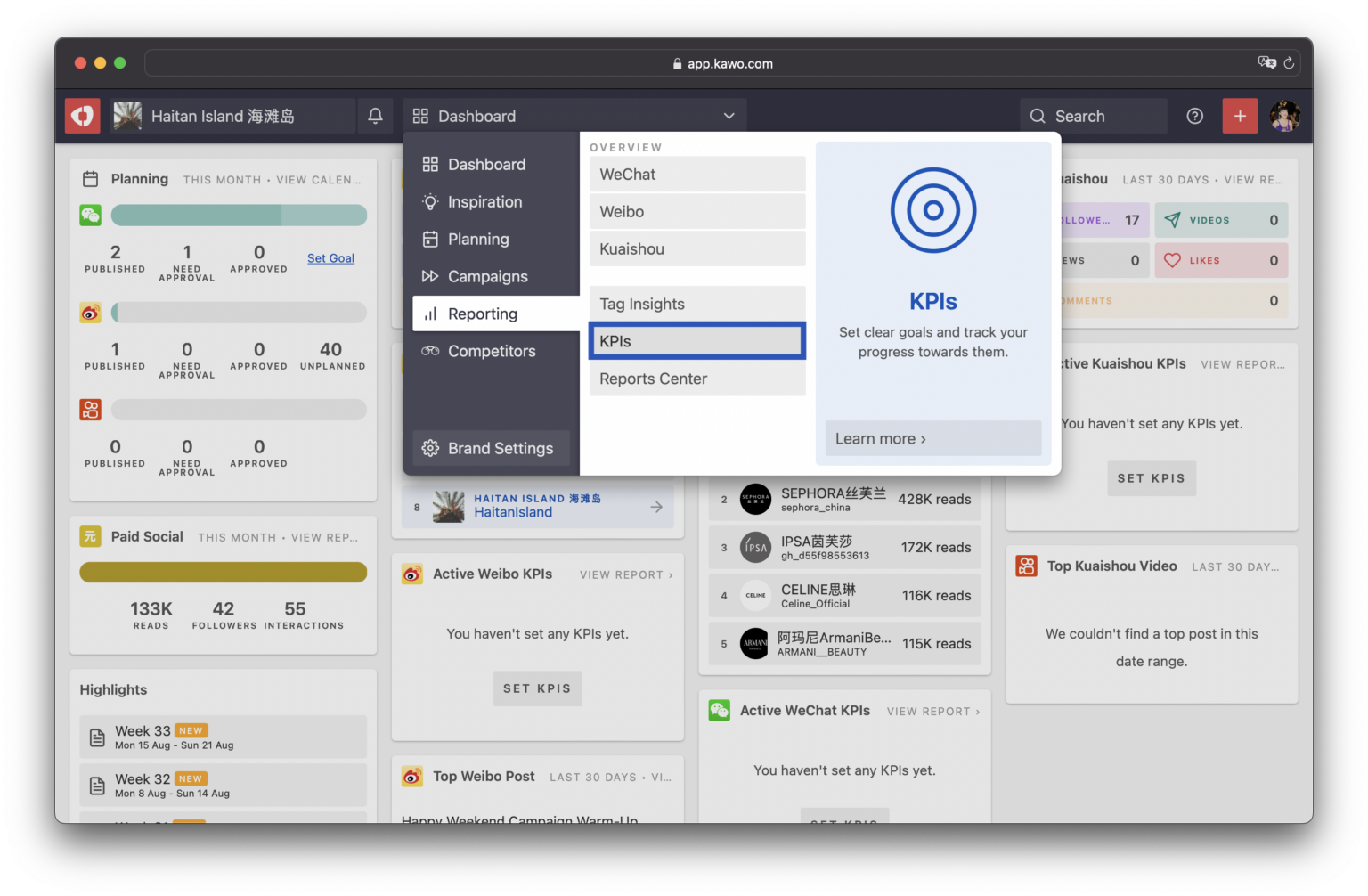Select the Competitors binoculars icon

(430, 351)
